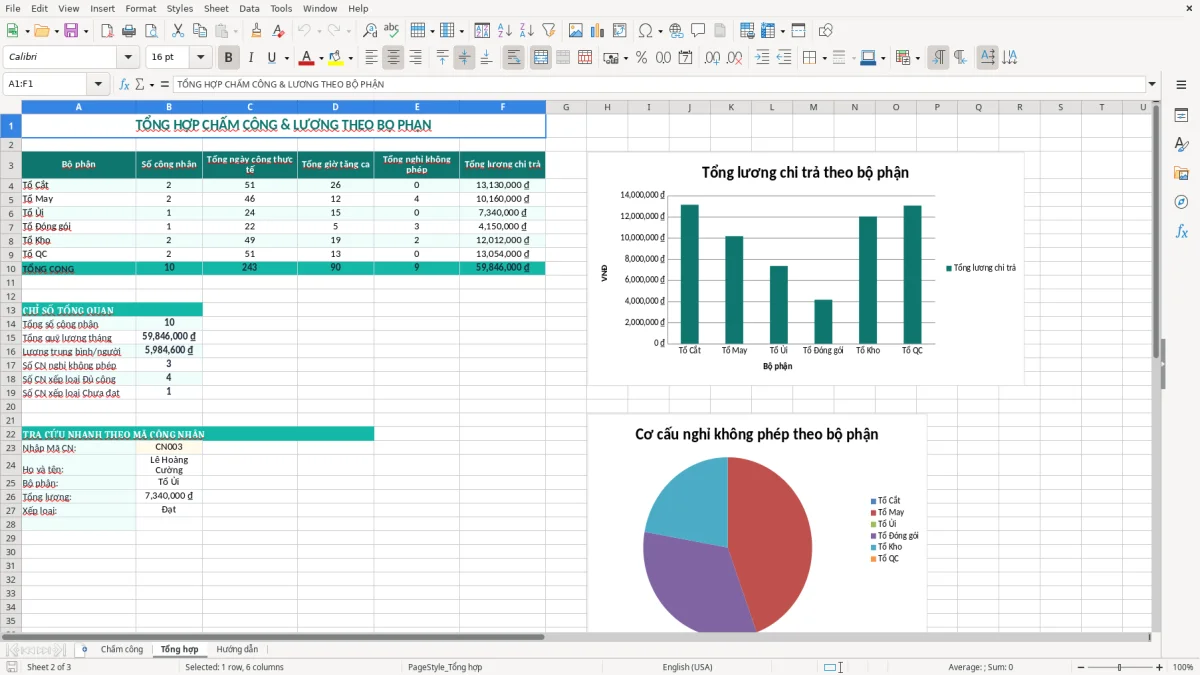Open sidebar Gallery icon
The image size is (1200, 675).
pyautogui.click(x=1181, y=173)
